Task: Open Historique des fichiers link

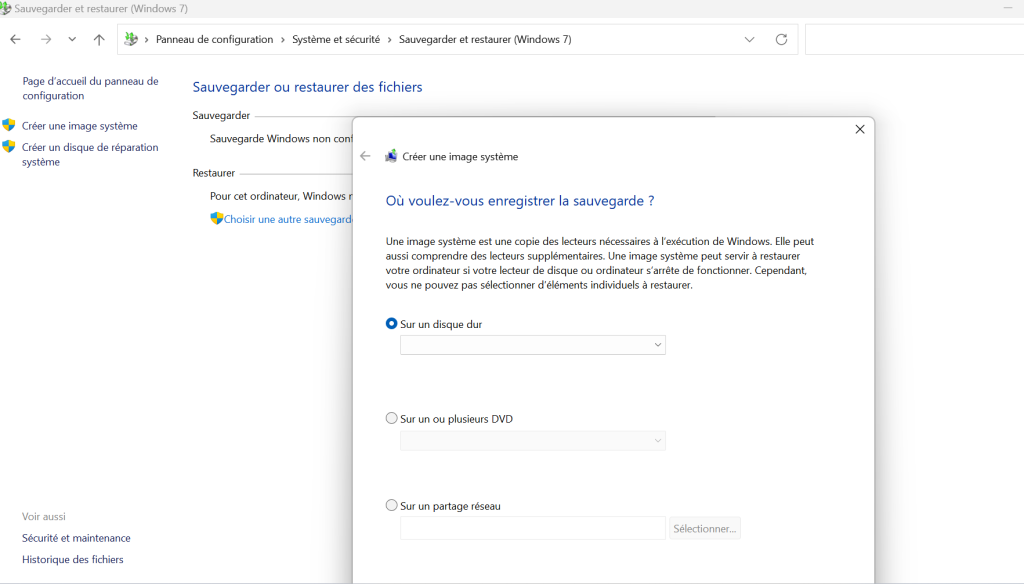Action: (x=72, y=559)
